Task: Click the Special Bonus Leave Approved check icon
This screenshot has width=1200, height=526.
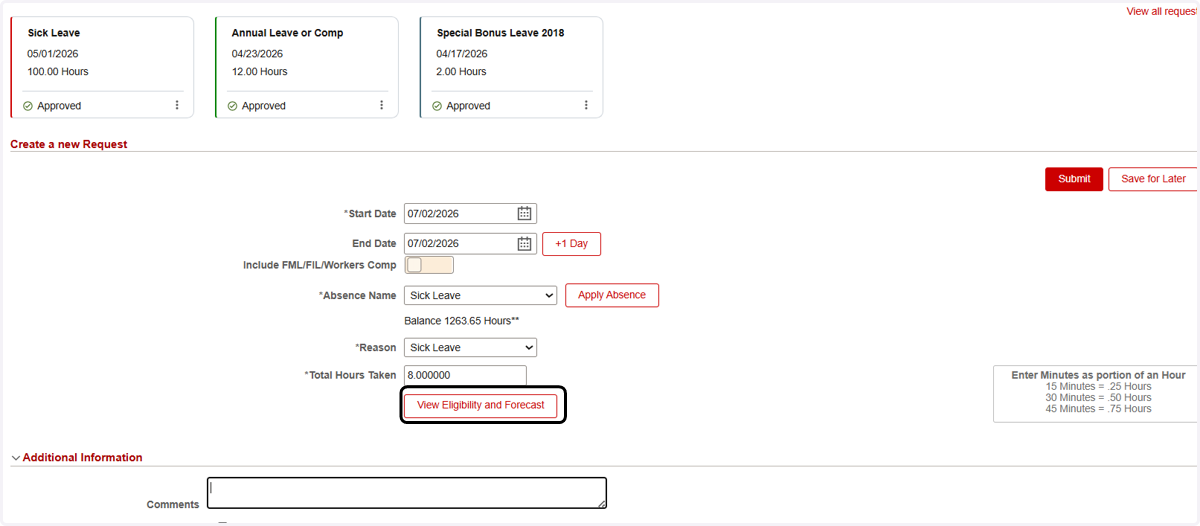Action: pos(437,106)
